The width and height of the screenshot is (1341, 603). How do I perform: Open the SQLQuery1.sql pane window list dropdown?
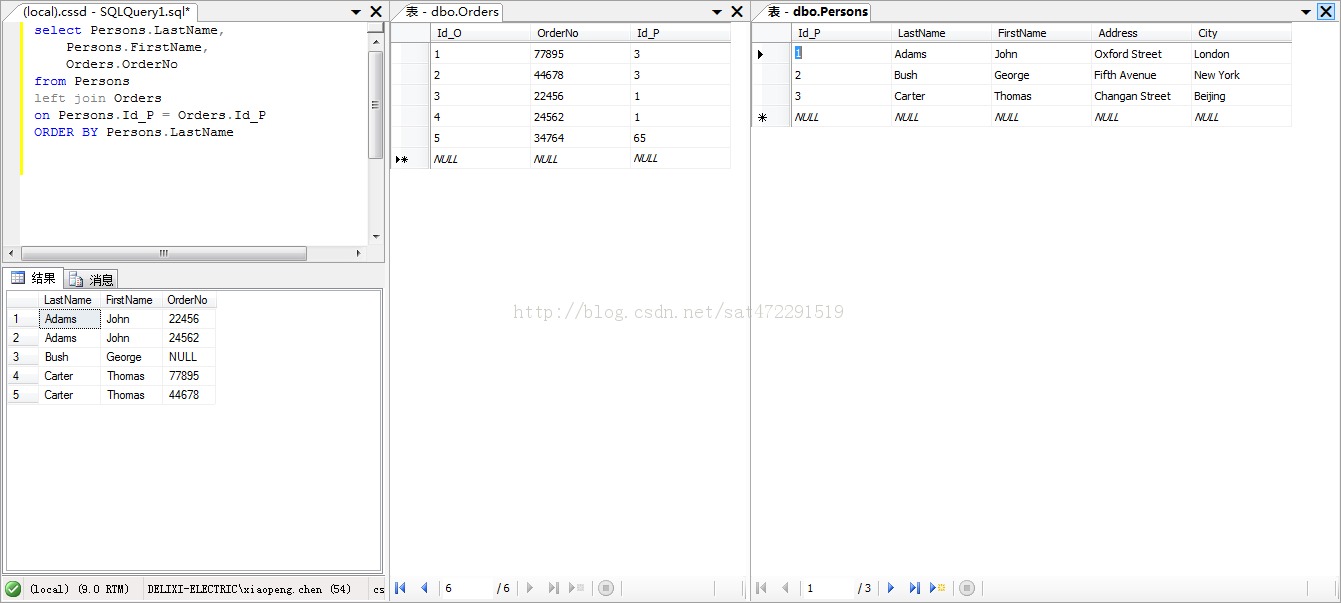click(x=357, y=12)
